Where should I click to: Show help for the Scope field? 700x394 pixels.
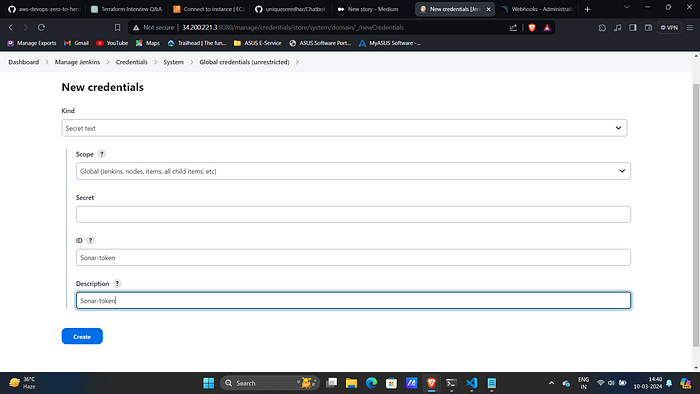click(x=102, y=154)
